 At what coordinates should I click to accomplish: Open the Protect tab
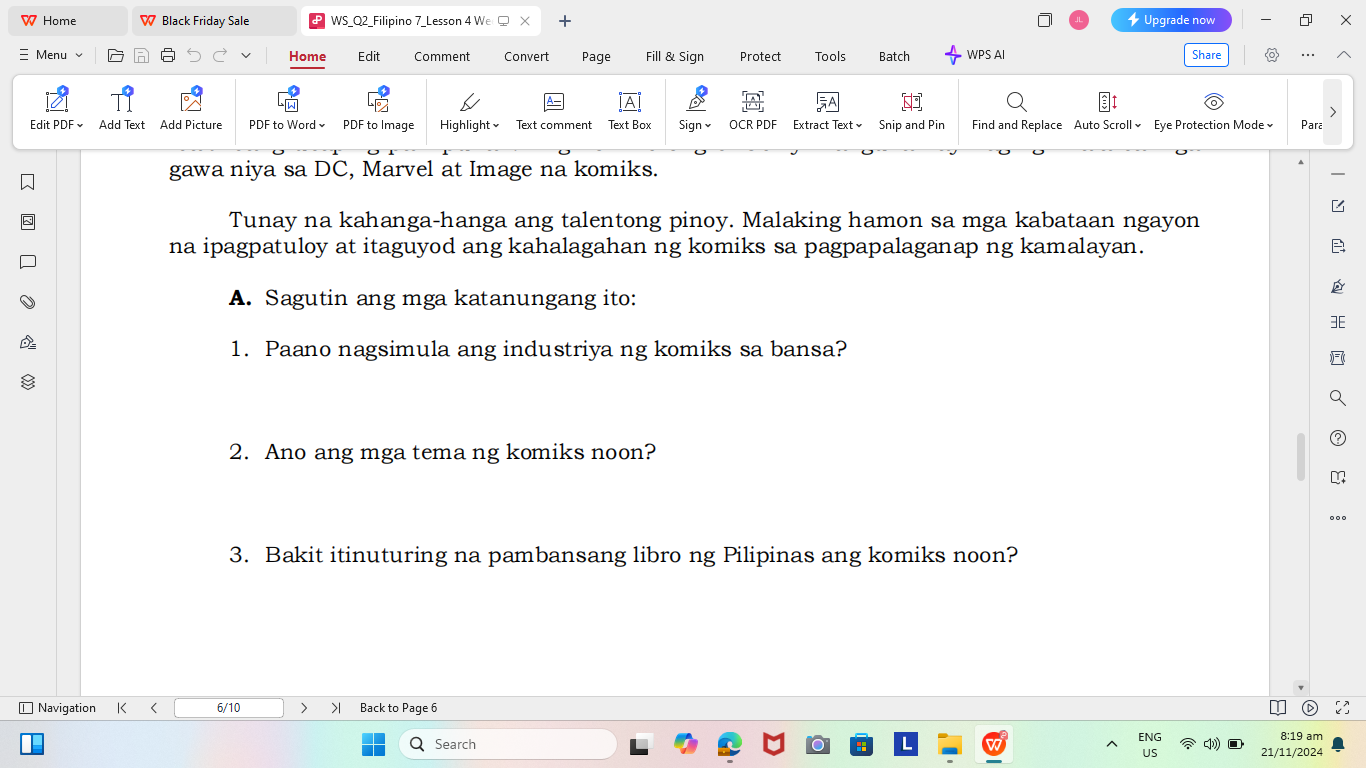click(760, 56)
